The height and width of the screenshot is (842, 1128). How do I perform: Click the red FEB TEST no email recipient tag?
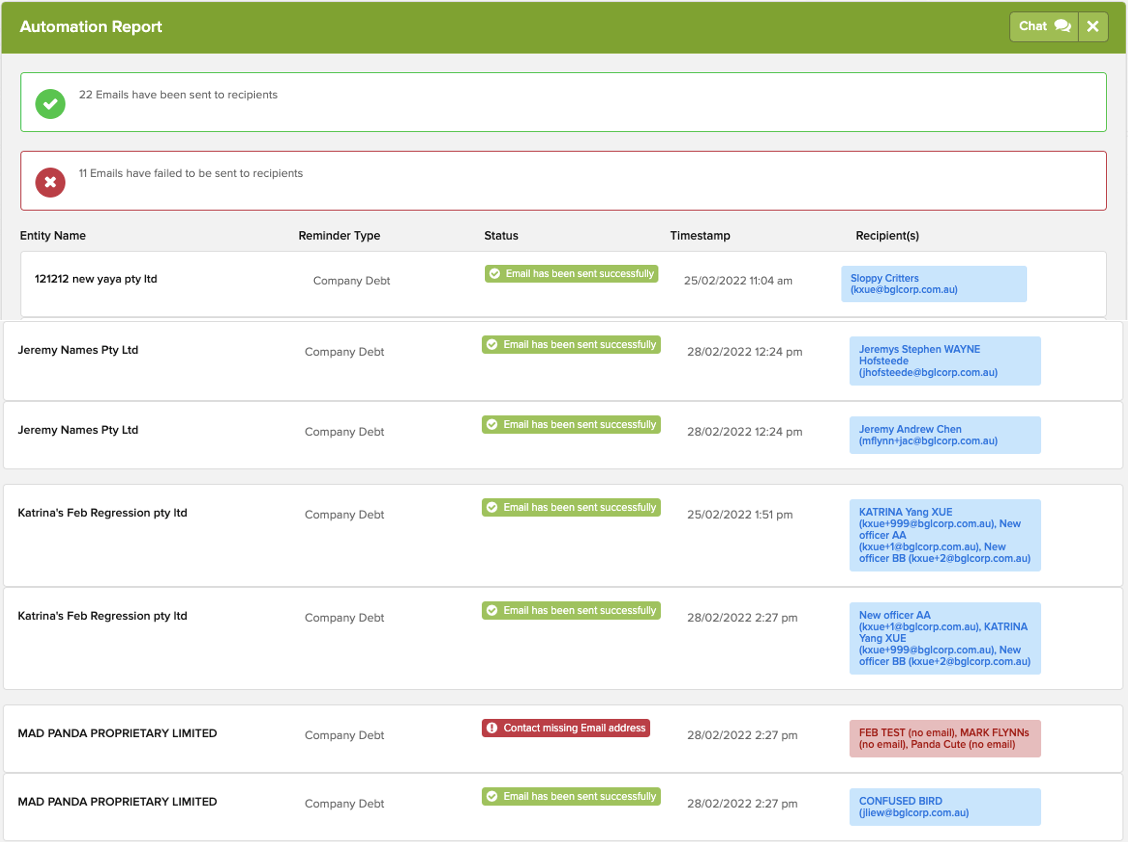[944, 738]
